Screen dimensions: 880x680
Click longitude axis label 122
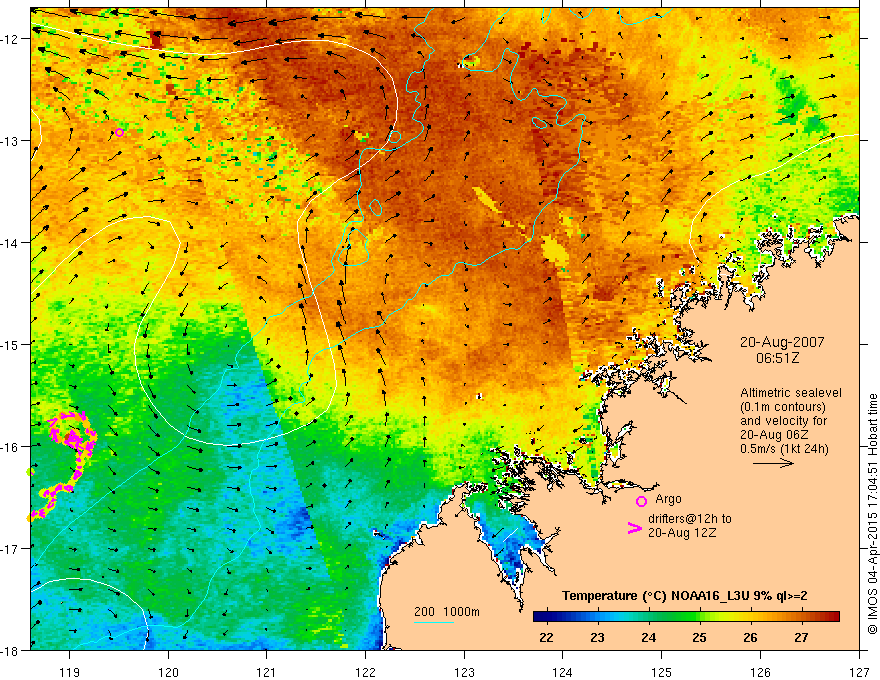point(365,672)
